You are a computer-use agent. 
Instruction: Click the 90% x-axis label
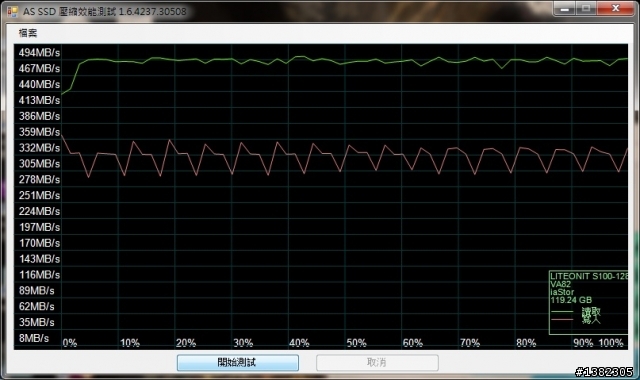(x=583, y=343)
